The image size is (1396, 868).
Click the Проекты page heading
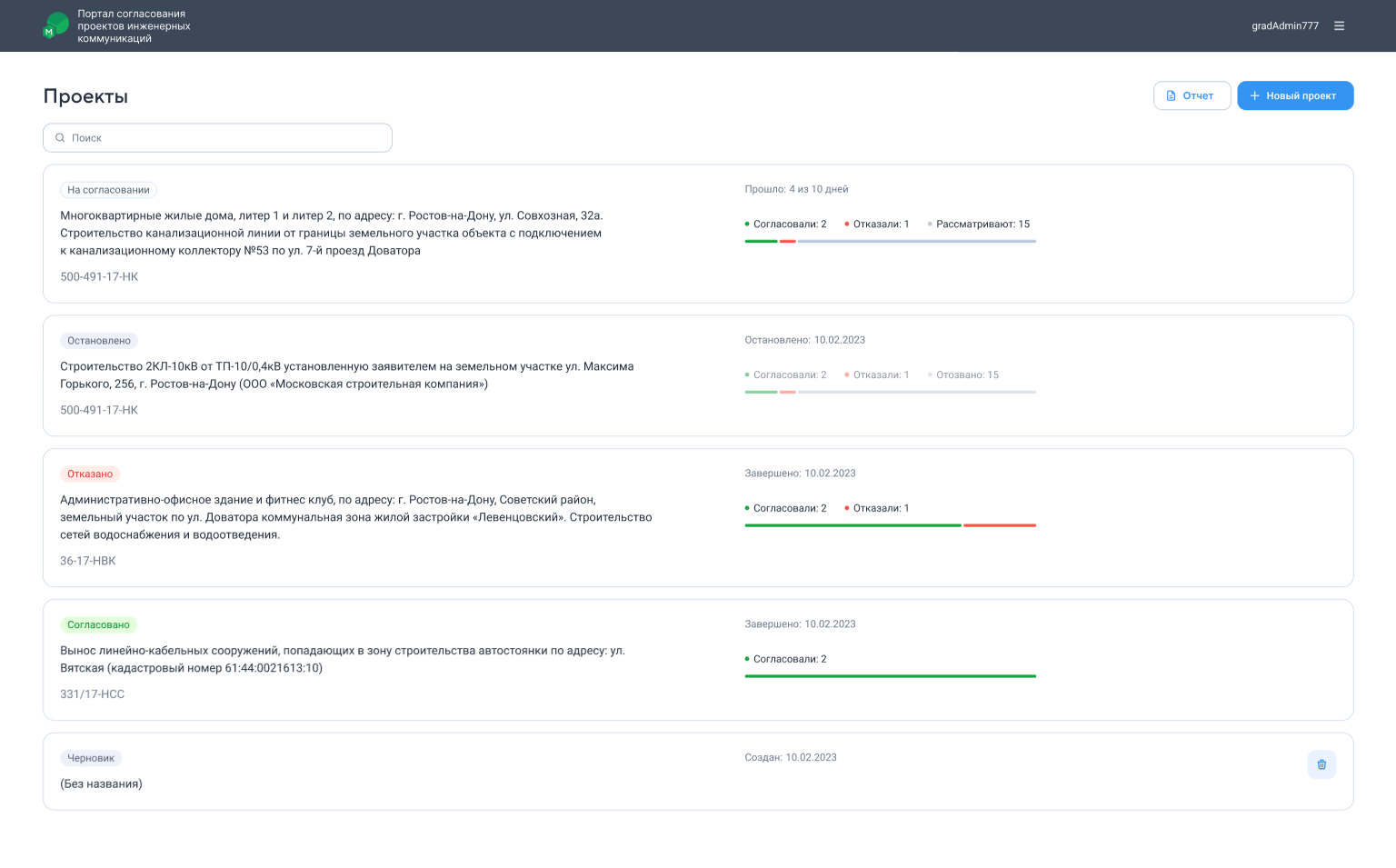pyautogui.click(x=85, y=96)
